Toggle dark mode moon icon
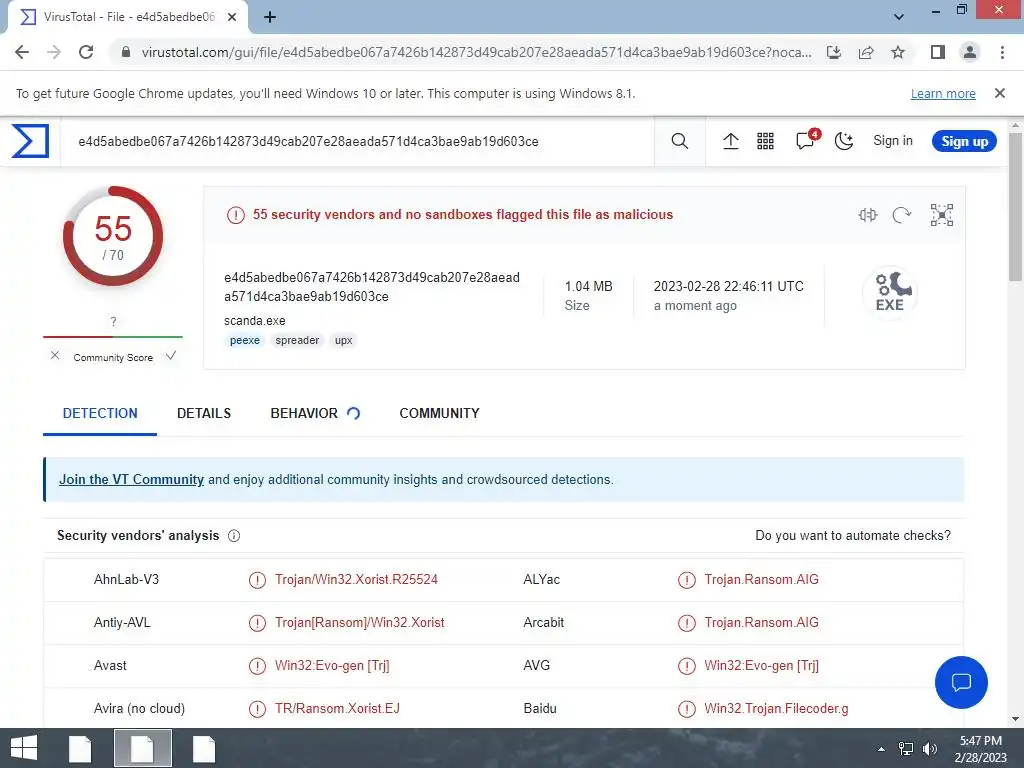 point(844,141)
